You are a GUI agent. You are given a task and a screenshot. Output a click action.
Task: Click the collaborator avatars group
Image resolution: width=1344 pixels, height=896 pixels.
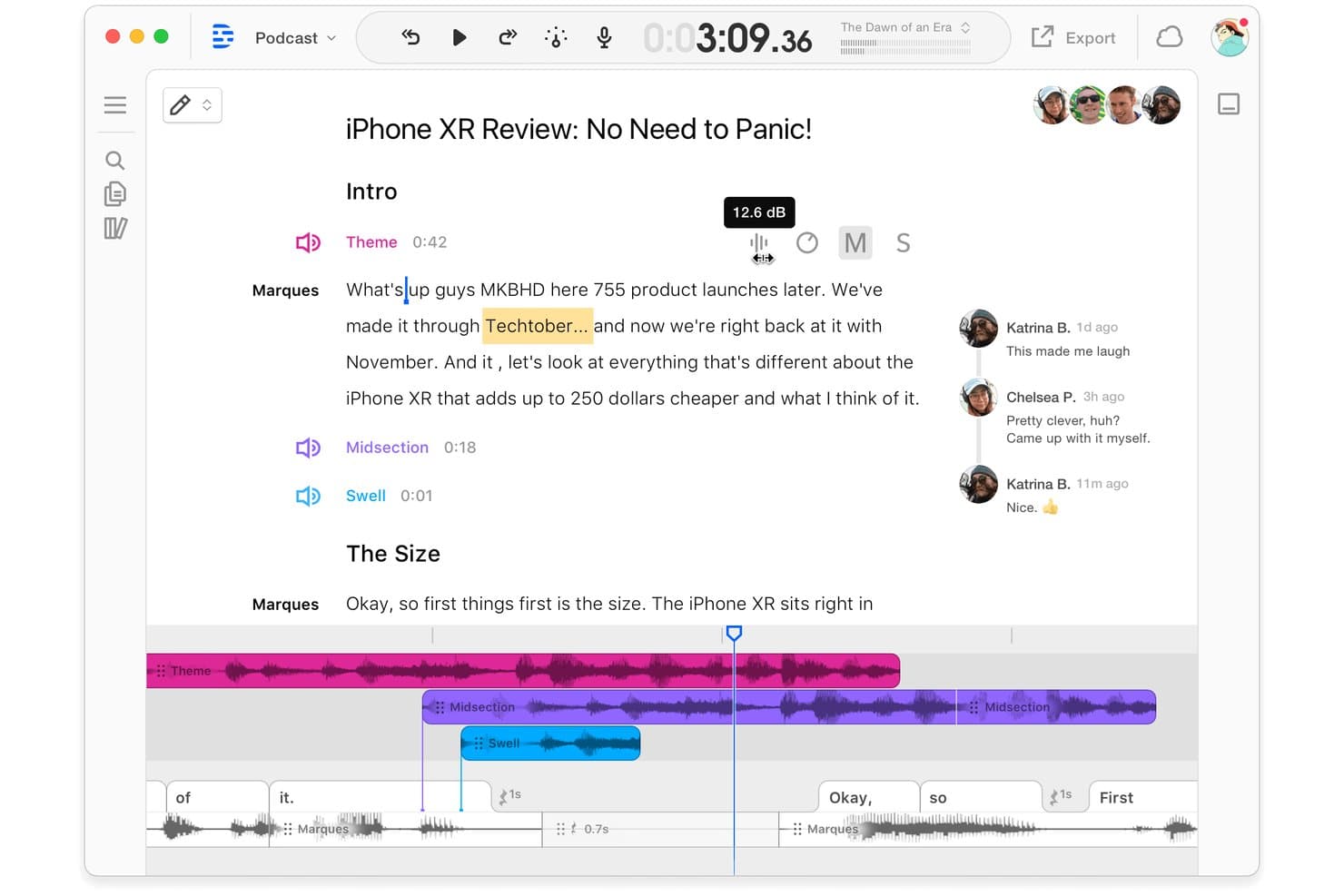click(1107, 105)
